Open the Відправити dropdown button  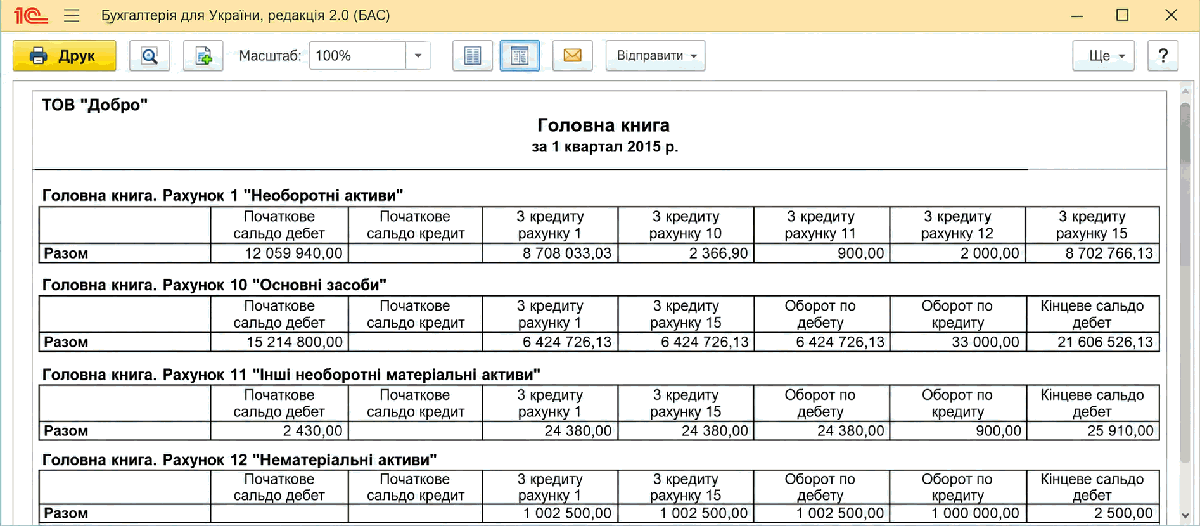pos(655,56)
